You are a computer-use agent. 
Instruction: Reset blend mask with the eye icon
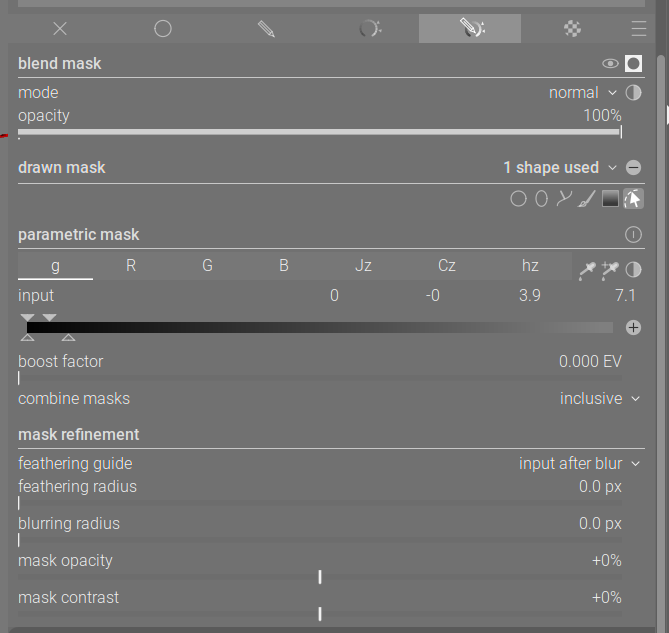tap(610, 64)
